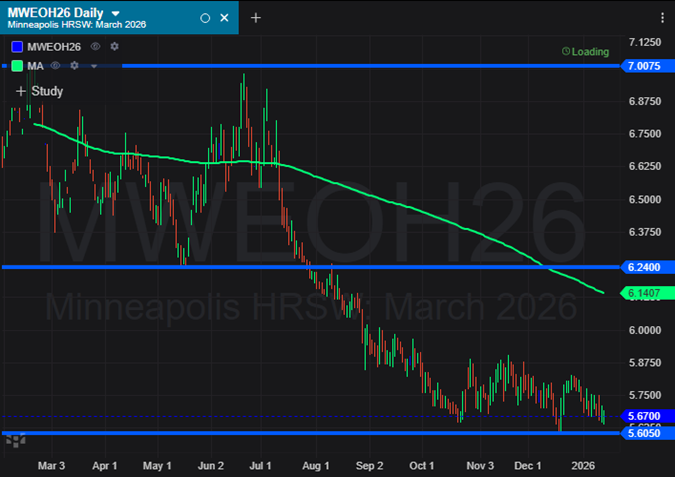Click the 6.2400 price line label
This screenshot has height=477, width=675.
pyautogui.click(x=647, y=267)
